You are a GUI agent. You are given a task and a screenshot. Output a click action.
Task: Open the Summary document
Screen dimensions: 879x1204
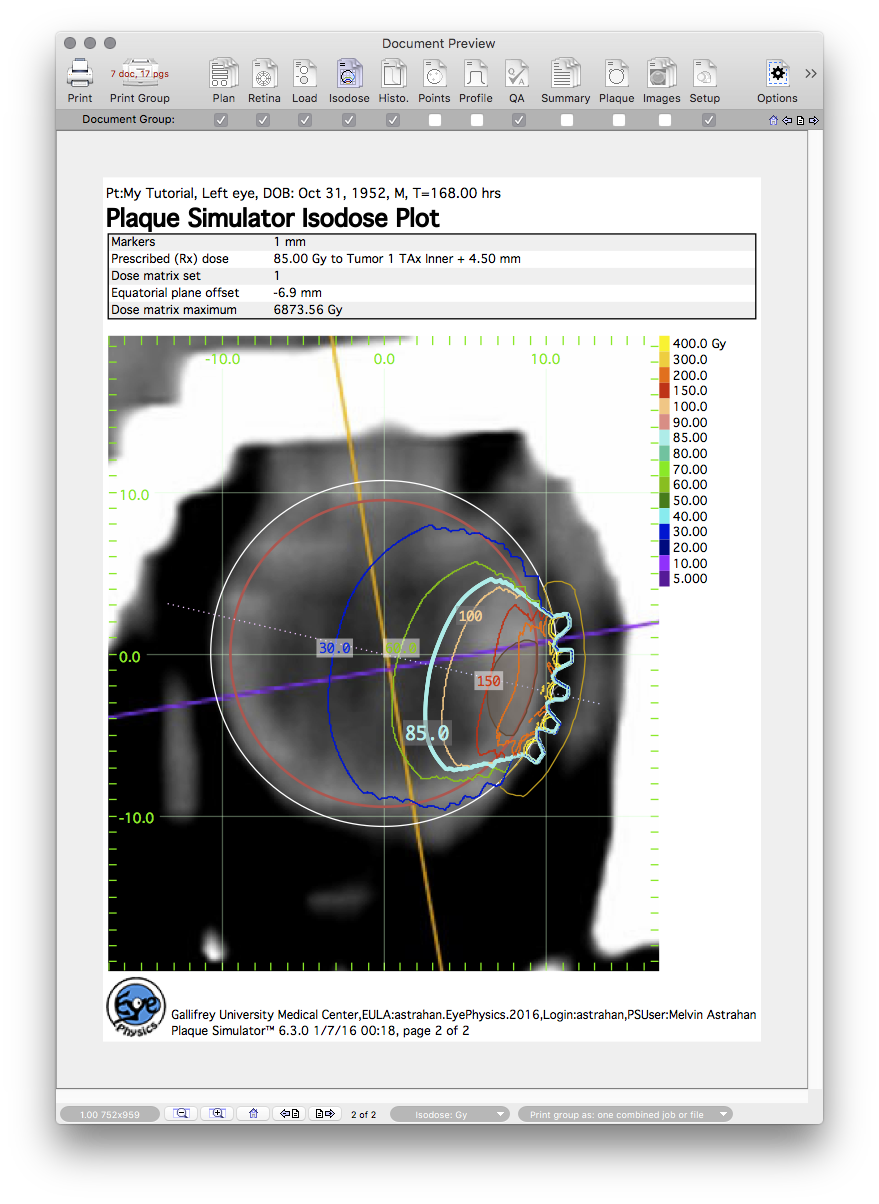(x=566, y=74)
